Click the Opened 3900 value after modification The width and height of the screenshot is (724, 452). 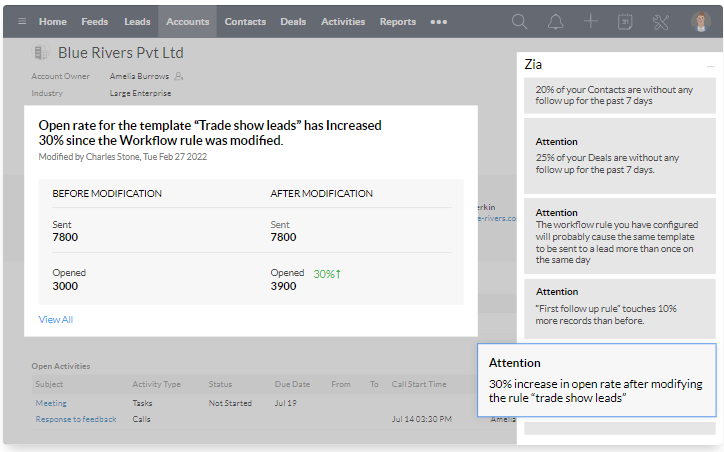tap(283, 286)
